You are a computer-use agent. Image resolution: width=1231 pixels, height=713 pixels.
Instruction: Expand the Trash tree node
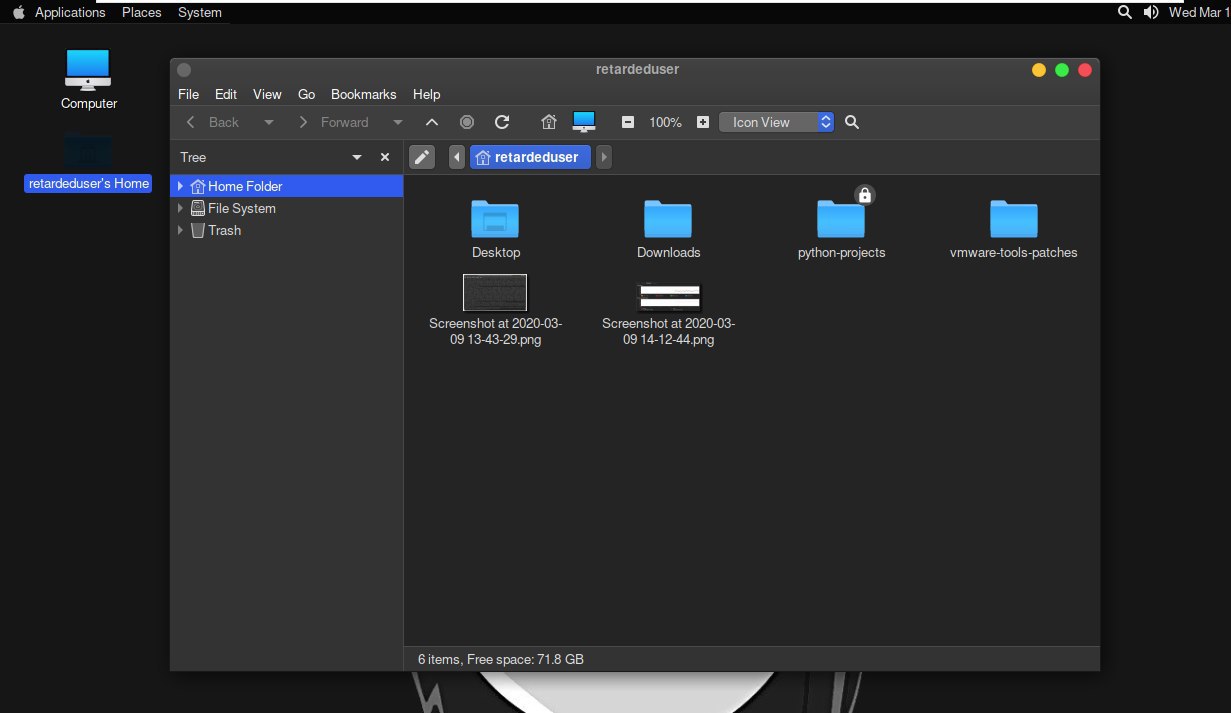[x=180, y=230]
